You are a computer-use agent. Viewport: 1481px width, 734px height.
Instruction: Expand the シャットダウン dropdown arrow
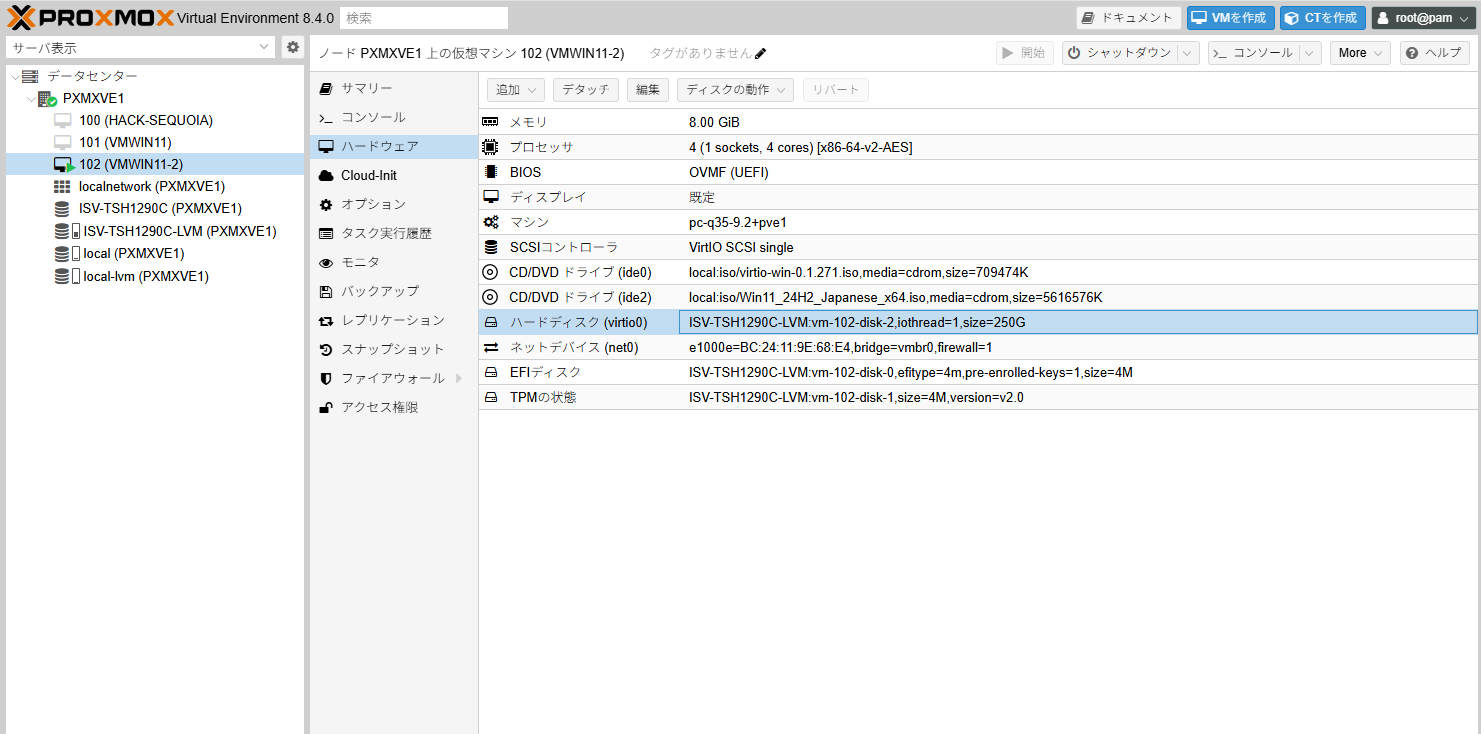1187,53
